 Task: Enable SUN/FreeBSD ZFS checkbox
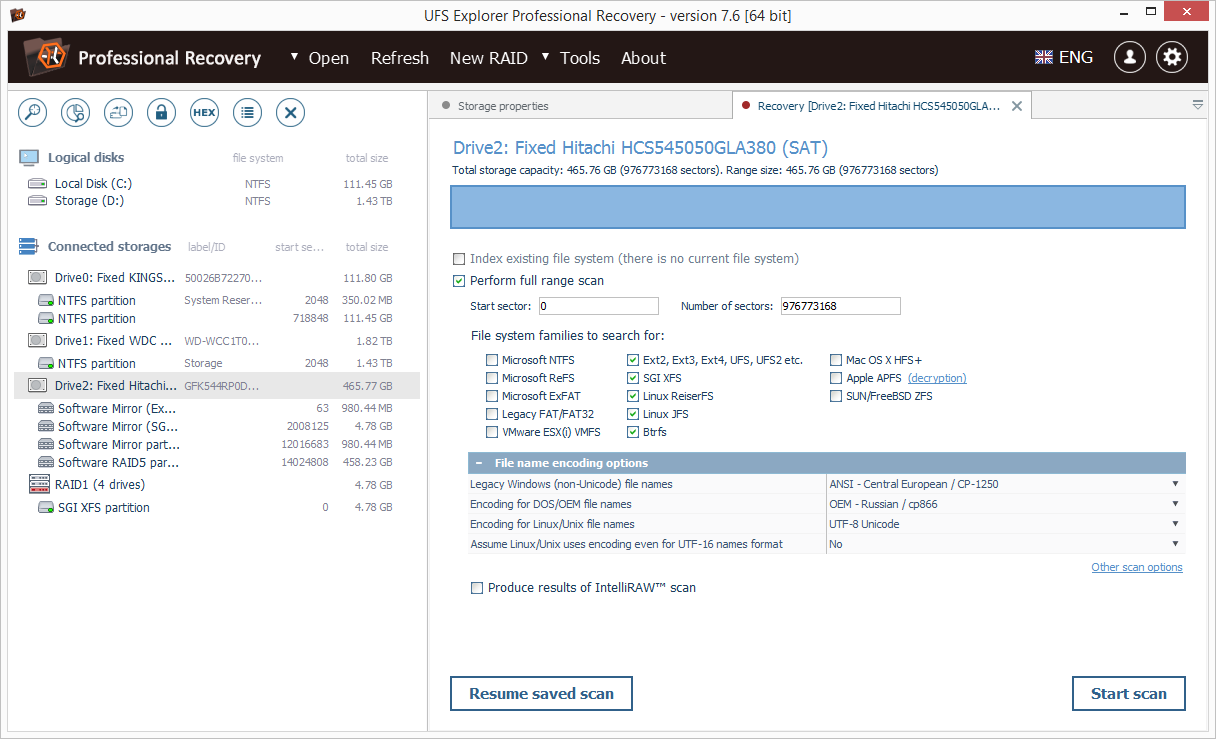(x=836, y=396)
